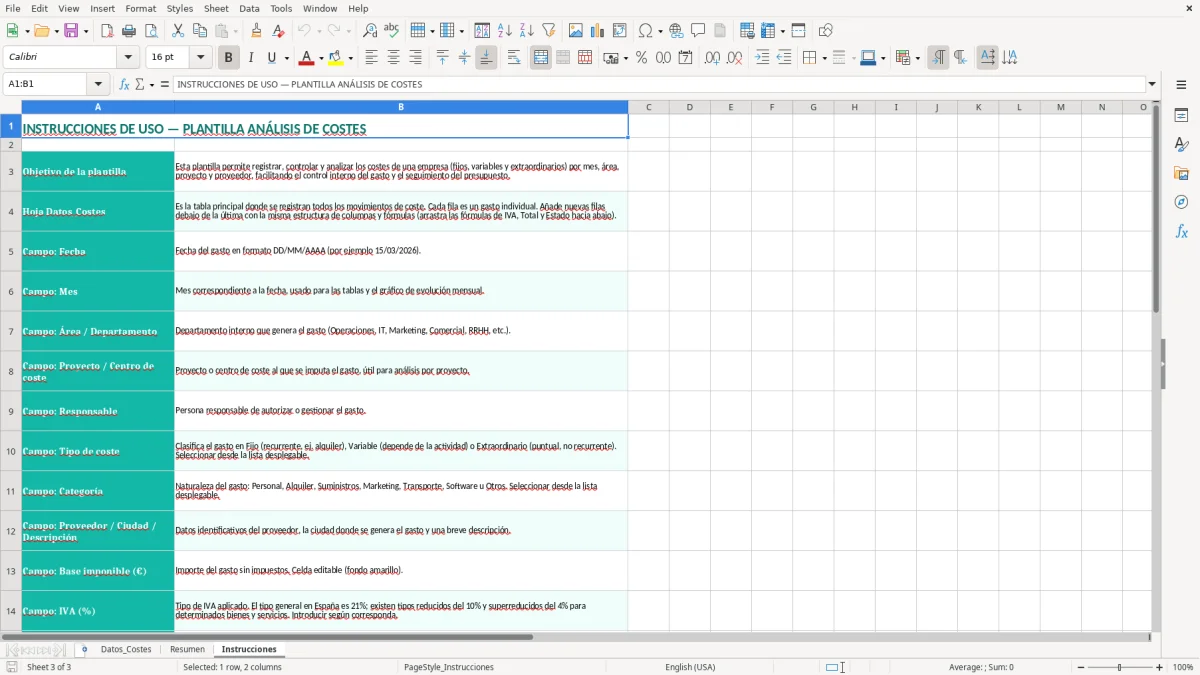Click Delete Decimal Place icon
Viewport: 1200px width, 675px height.
735,58
